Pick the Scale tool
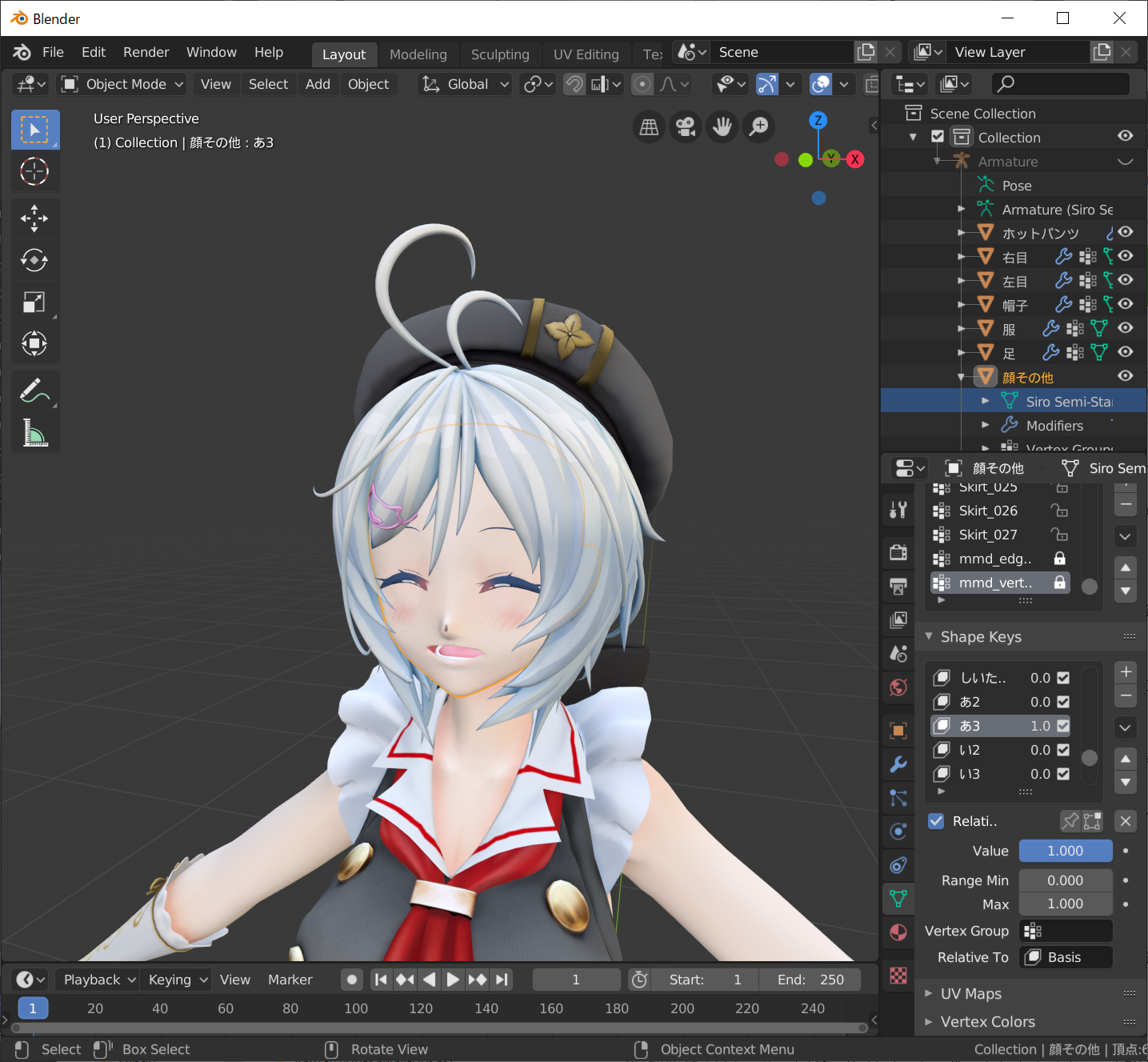 (34, 302)
